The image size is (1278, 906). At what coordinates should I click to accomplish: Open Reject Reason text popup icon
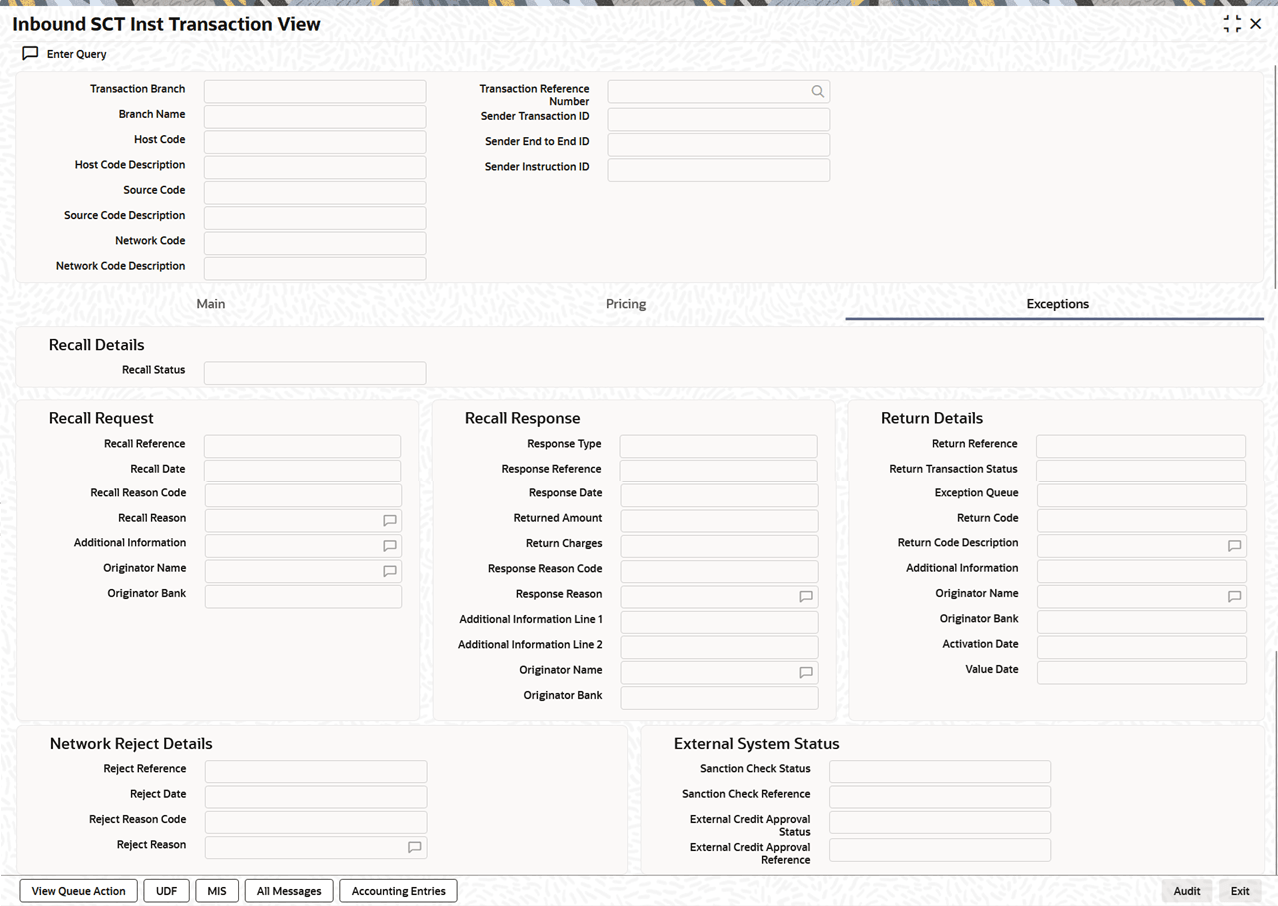[x=415, y=848]
